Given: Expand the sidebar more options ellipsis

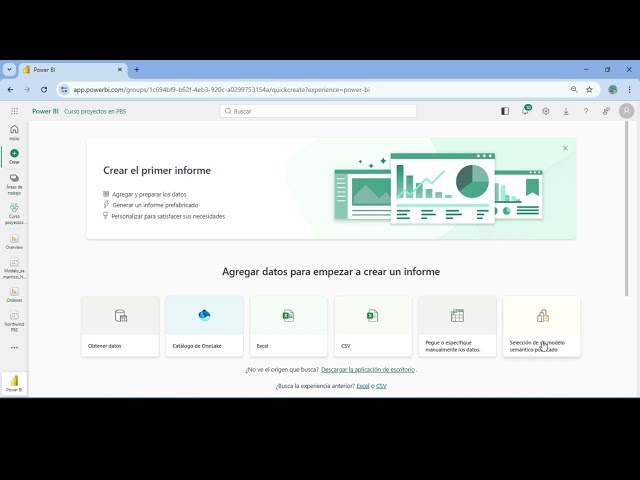Looking at the screenshot, I should pos(14,348).
